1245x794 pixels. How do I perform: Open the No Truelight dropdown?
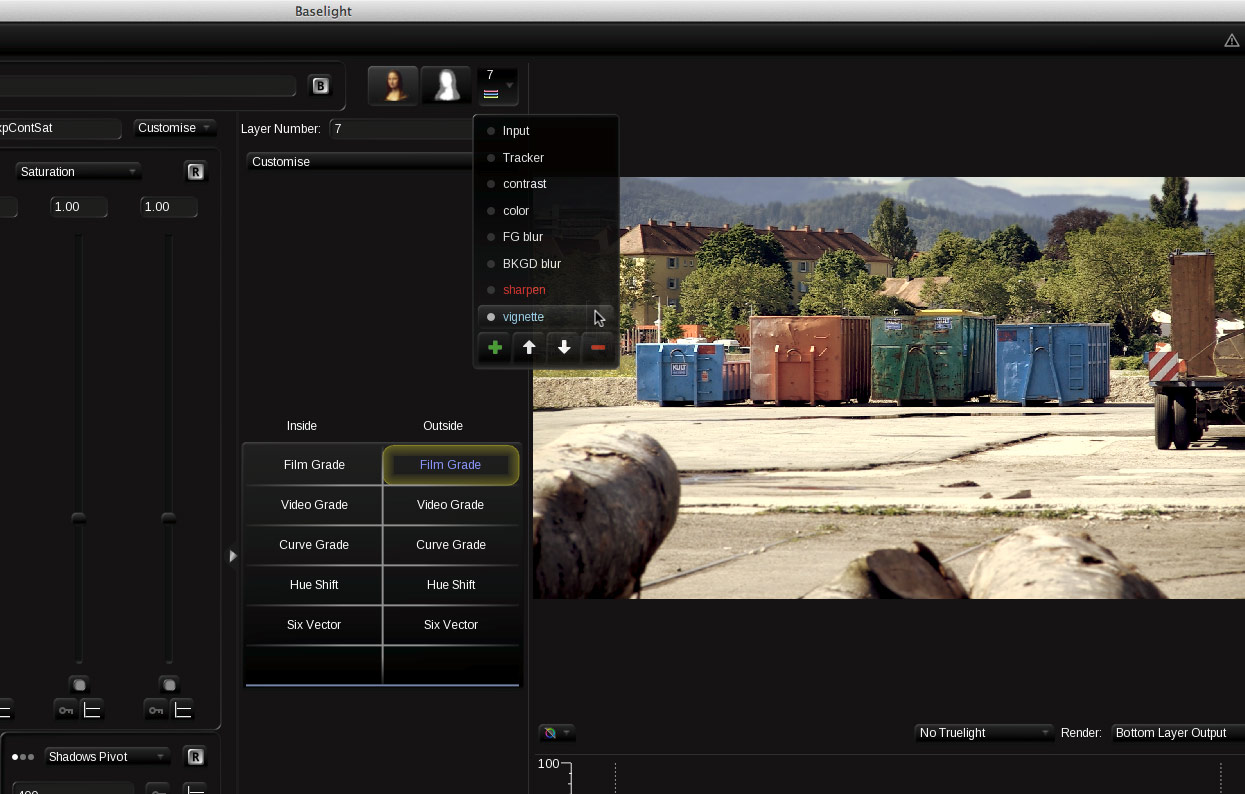click(983, 733)
